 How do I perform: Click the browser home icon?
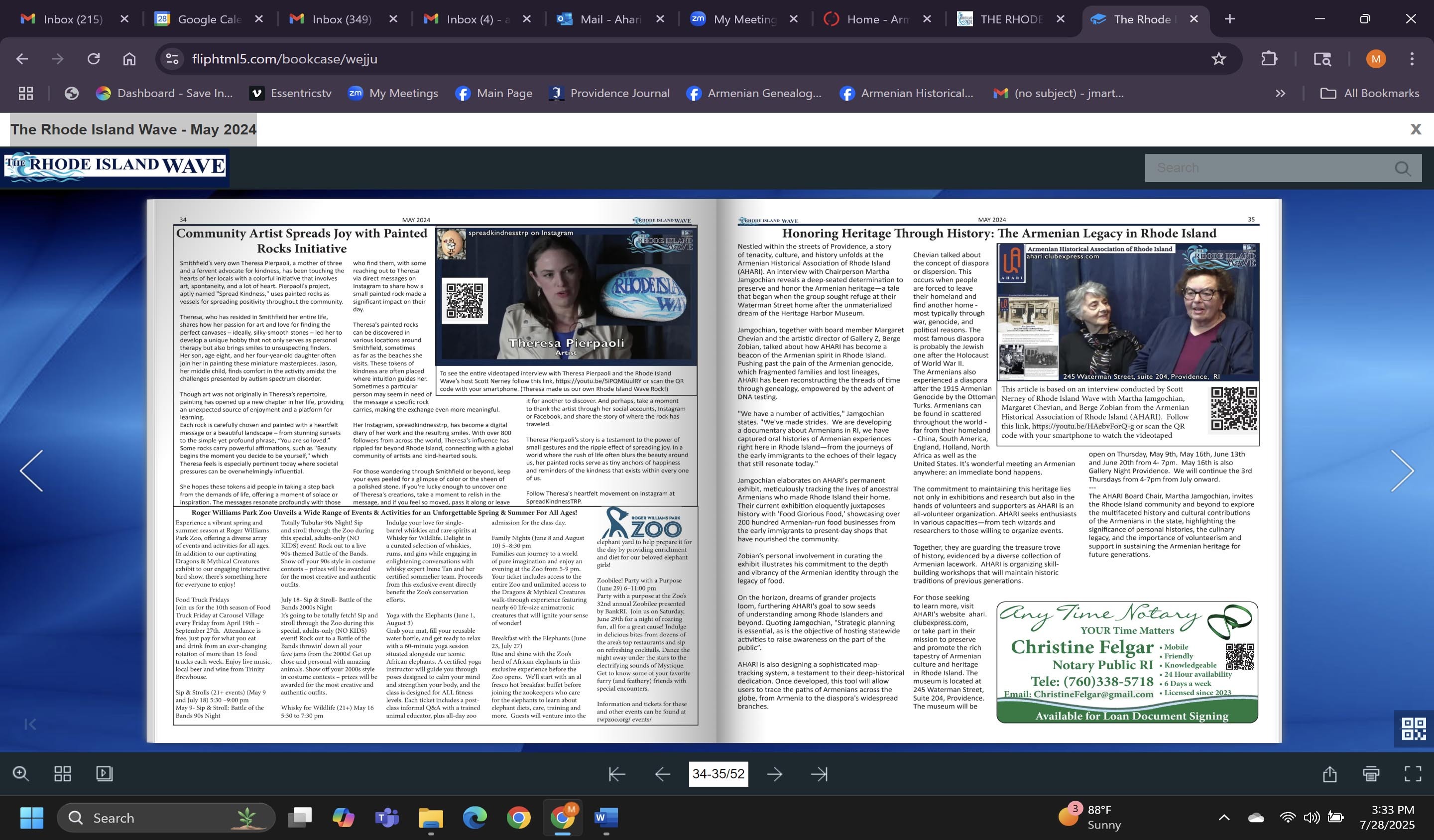pos(130,59)
